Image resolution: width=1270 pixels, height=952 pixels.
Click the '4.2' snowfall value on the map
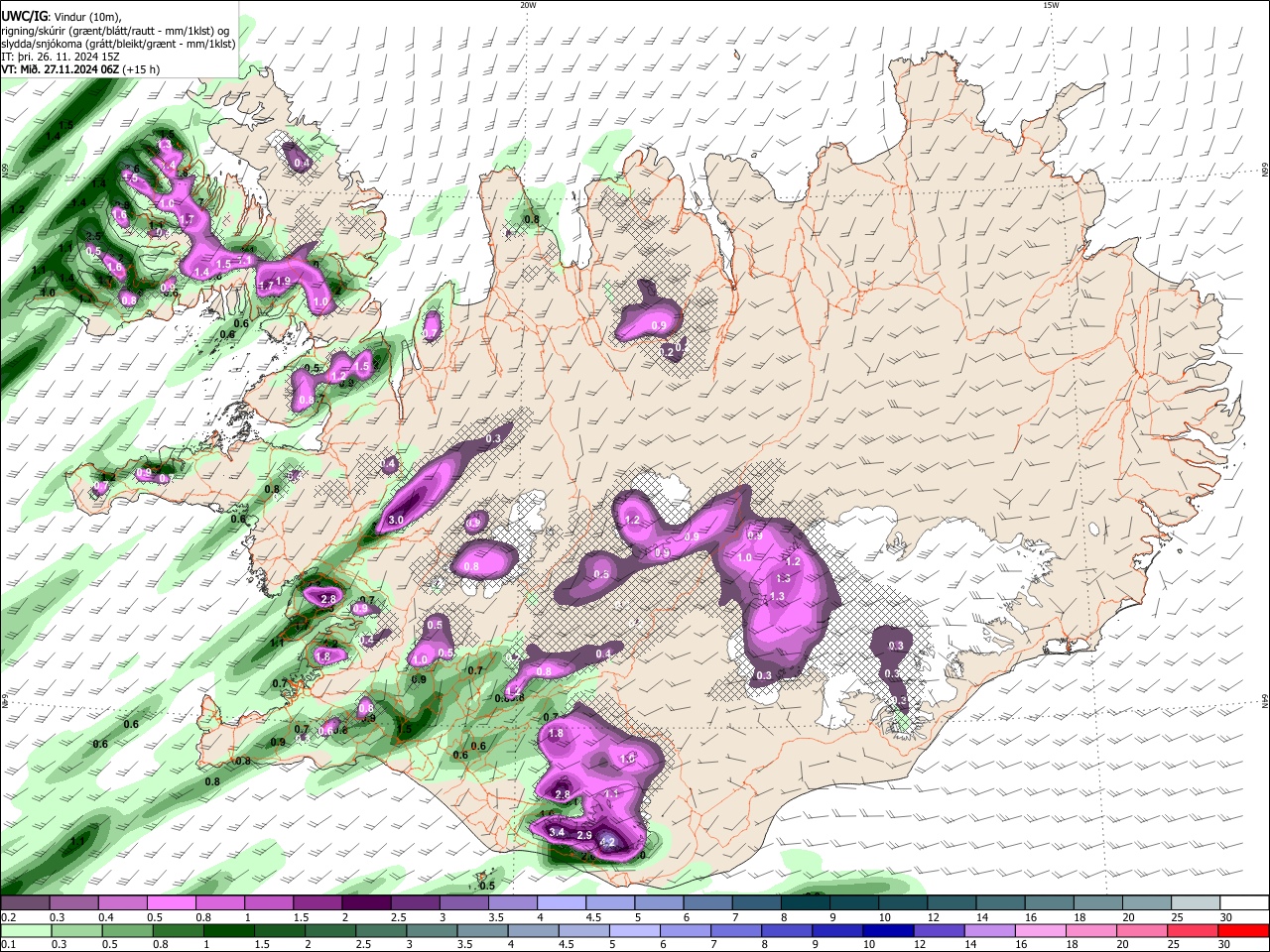coord(608,842)
